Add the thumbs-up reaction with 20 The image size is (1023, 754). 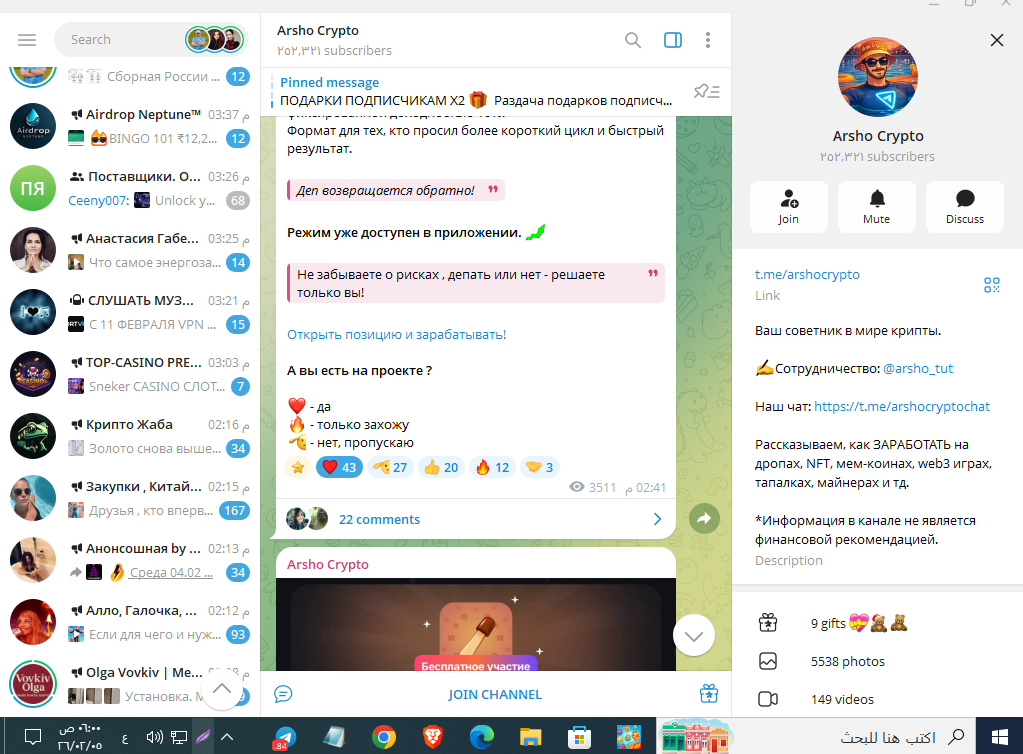[x=441, y=467]
